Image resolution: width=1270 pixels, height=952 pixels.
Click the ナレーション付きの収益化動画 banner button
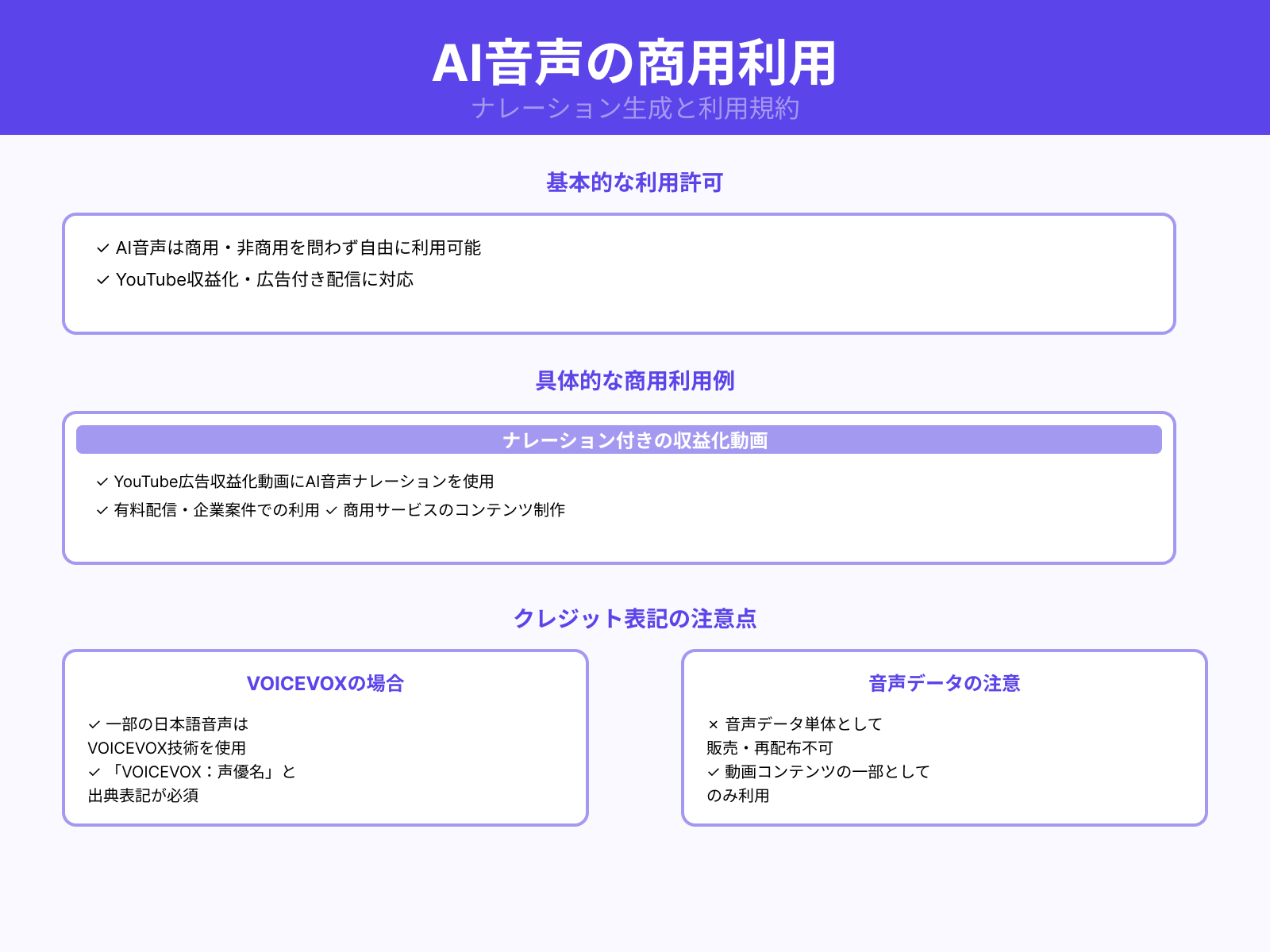coord(635,439)
